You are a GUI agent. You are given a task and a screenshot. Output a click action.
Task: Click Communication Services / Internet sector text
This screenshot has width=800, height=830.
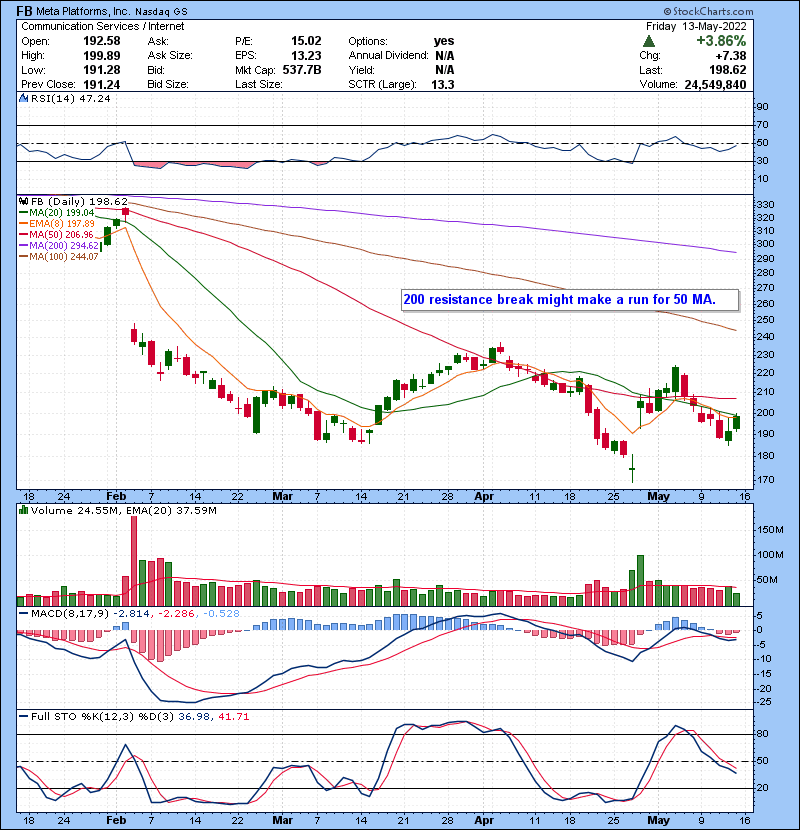click(x=103, y=26)
